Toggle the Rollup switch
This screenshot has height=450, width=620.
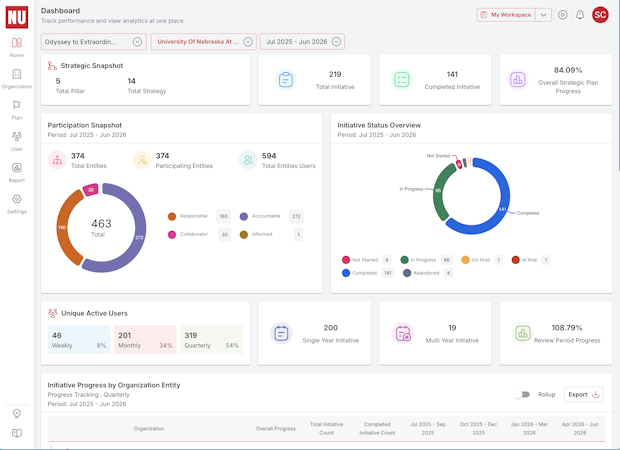pyautogui.click(x=522, y=395)
